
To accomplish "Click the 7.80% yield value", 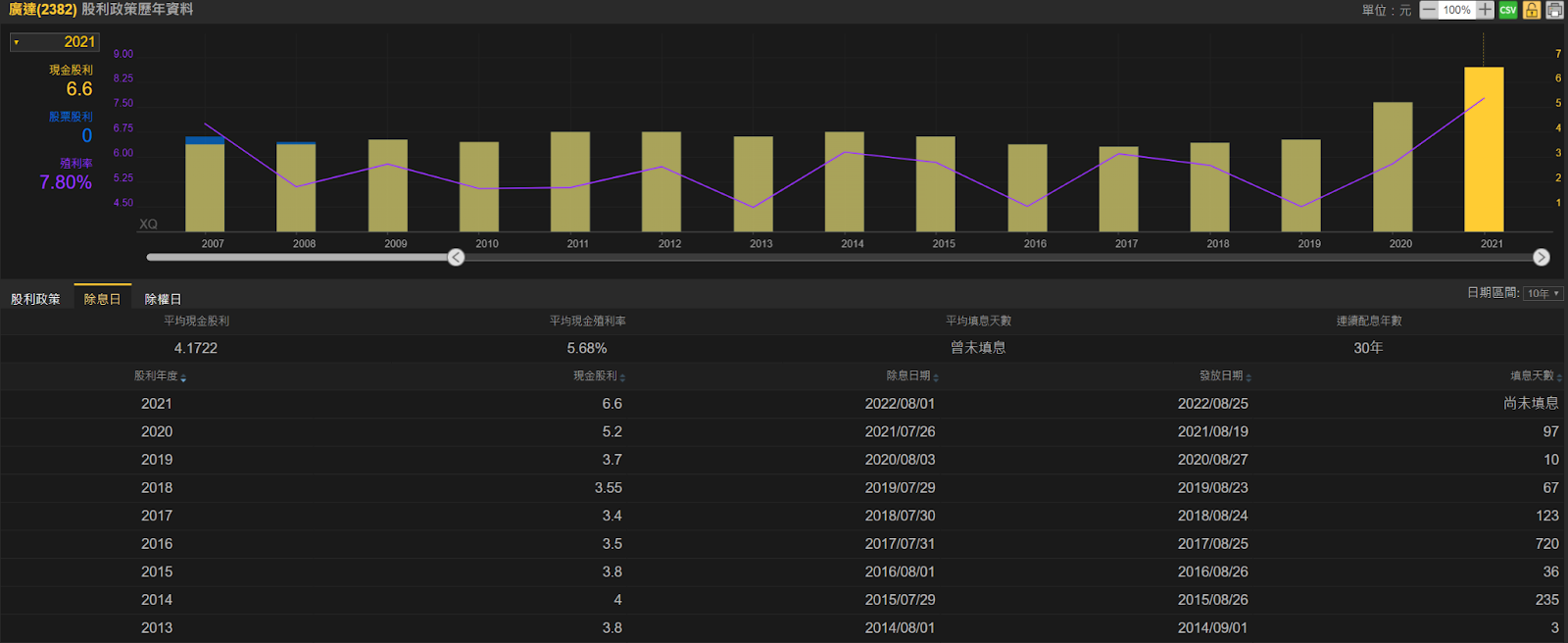I will tap(66, 182).
